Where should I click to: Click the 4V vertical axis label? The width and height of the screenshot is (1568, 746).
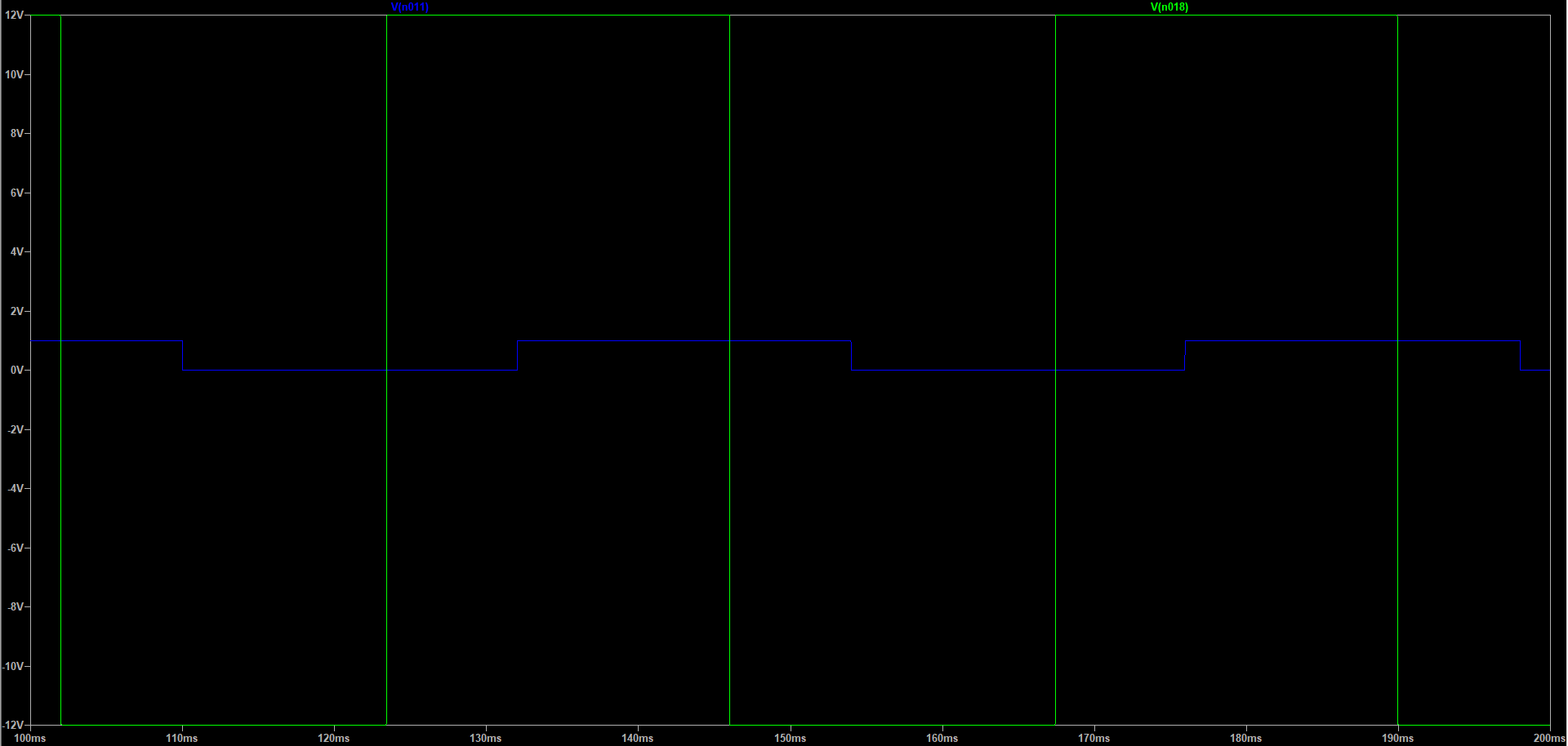tap(17, 251)
